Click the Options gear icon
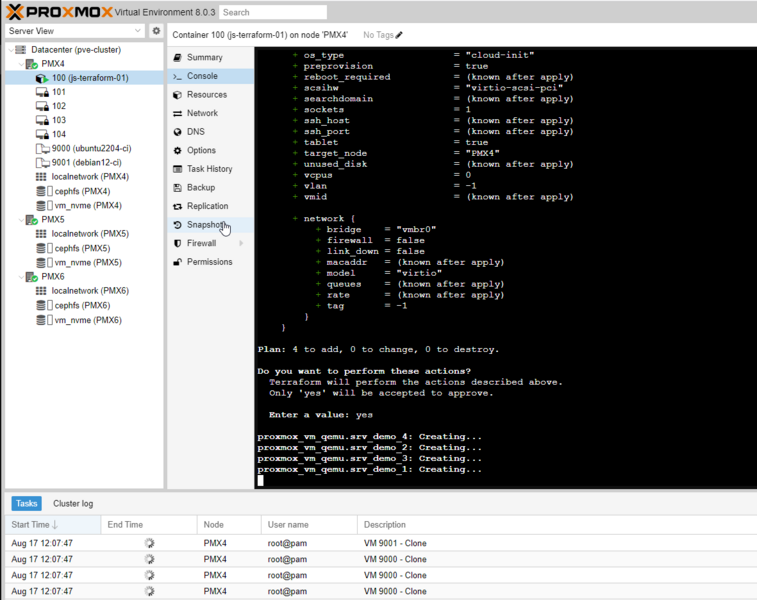The width and height of the screenshot is (757, 600). 178,151
